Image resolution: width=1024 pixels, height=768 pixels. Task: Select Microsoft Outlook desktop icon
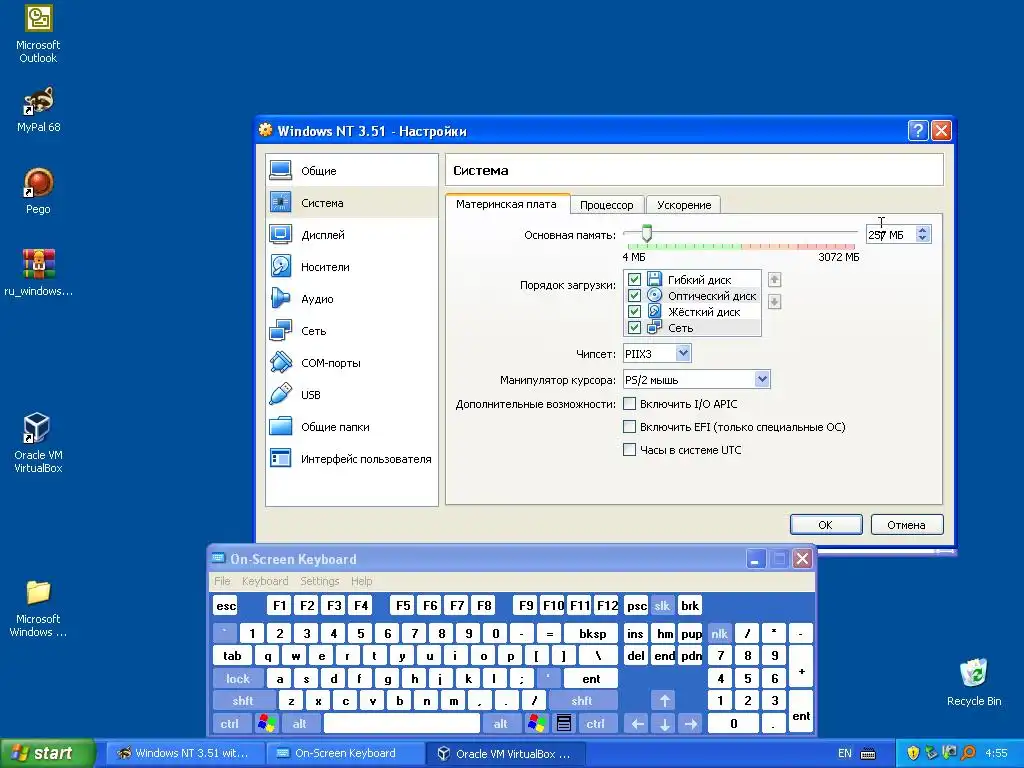coord(38,34)
